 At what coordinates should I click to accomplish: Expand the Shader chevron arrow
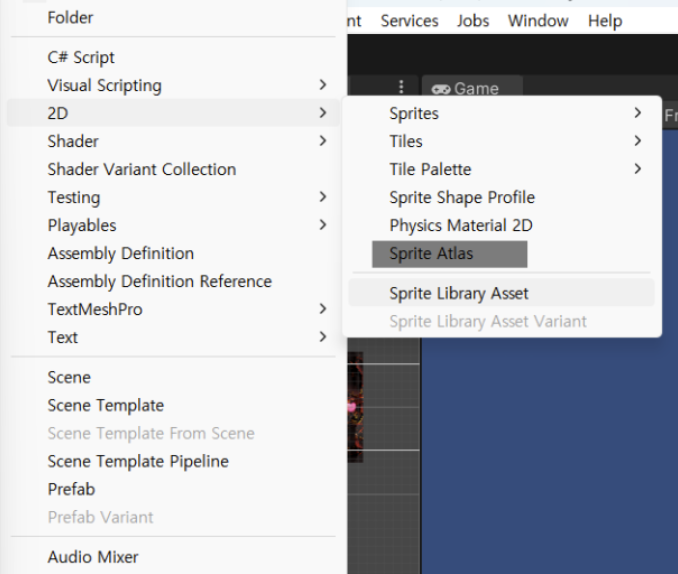[x=323, y=141]
